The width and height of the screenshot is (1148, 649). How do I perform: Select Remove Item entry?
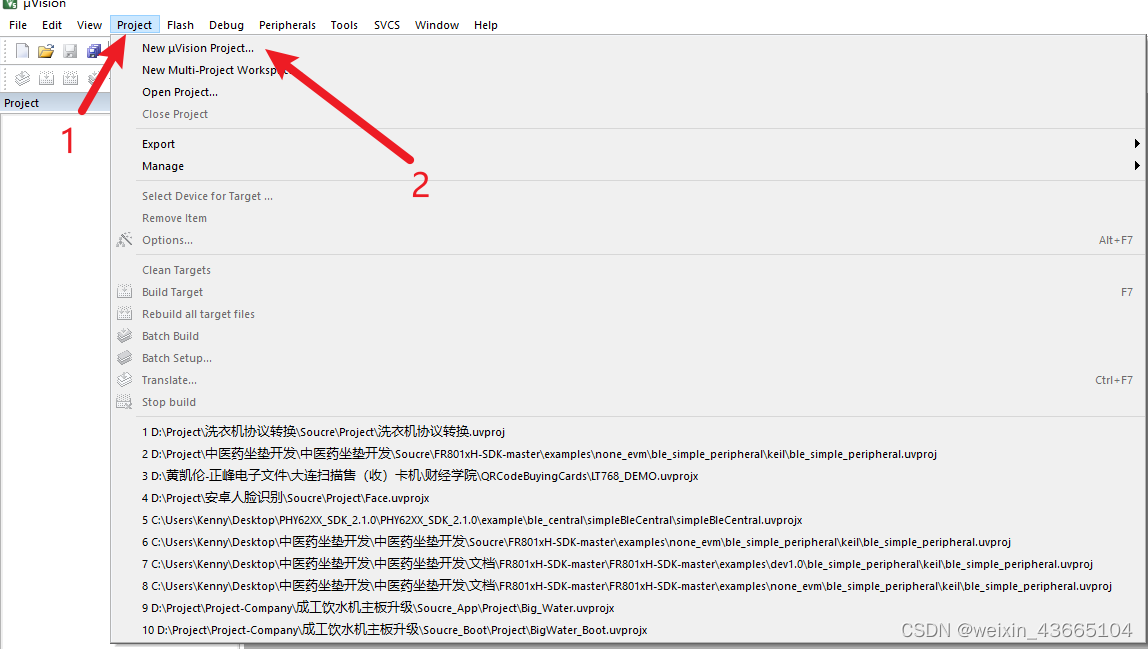click(628, 218)
